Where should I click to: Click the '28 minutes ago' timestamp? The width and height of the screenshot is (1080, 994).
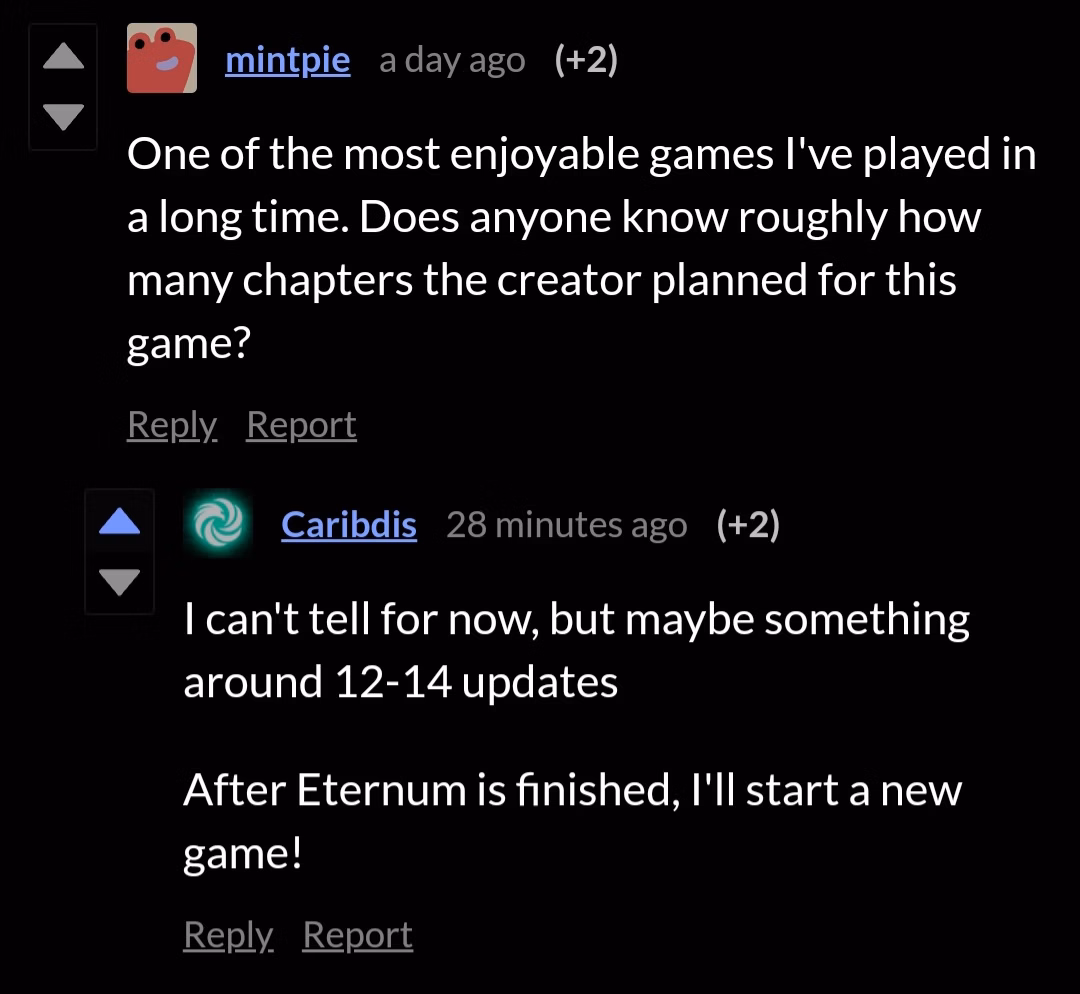[x=567, y=525]
